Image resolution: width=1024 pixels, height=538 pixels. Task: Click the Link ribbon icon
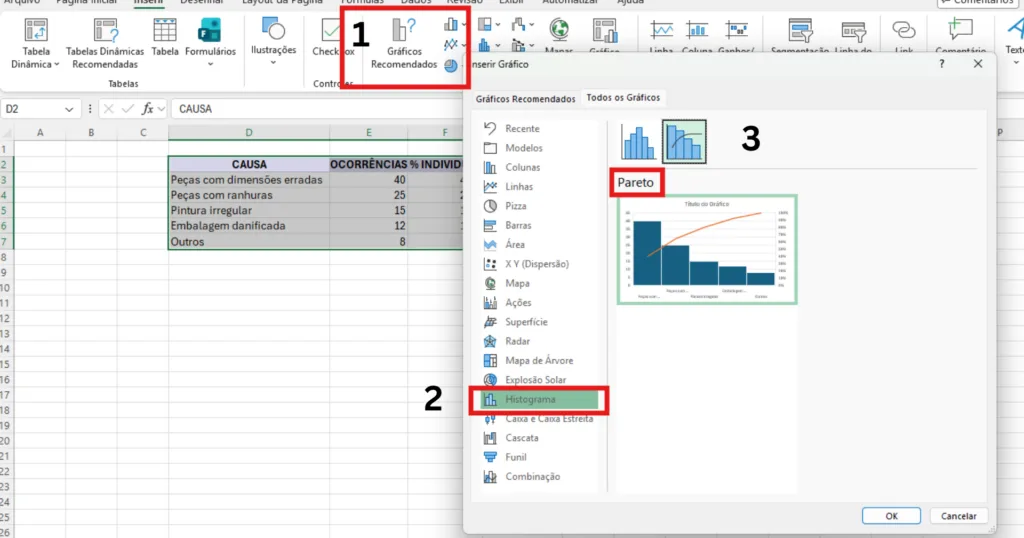click(x=904, y=30)
